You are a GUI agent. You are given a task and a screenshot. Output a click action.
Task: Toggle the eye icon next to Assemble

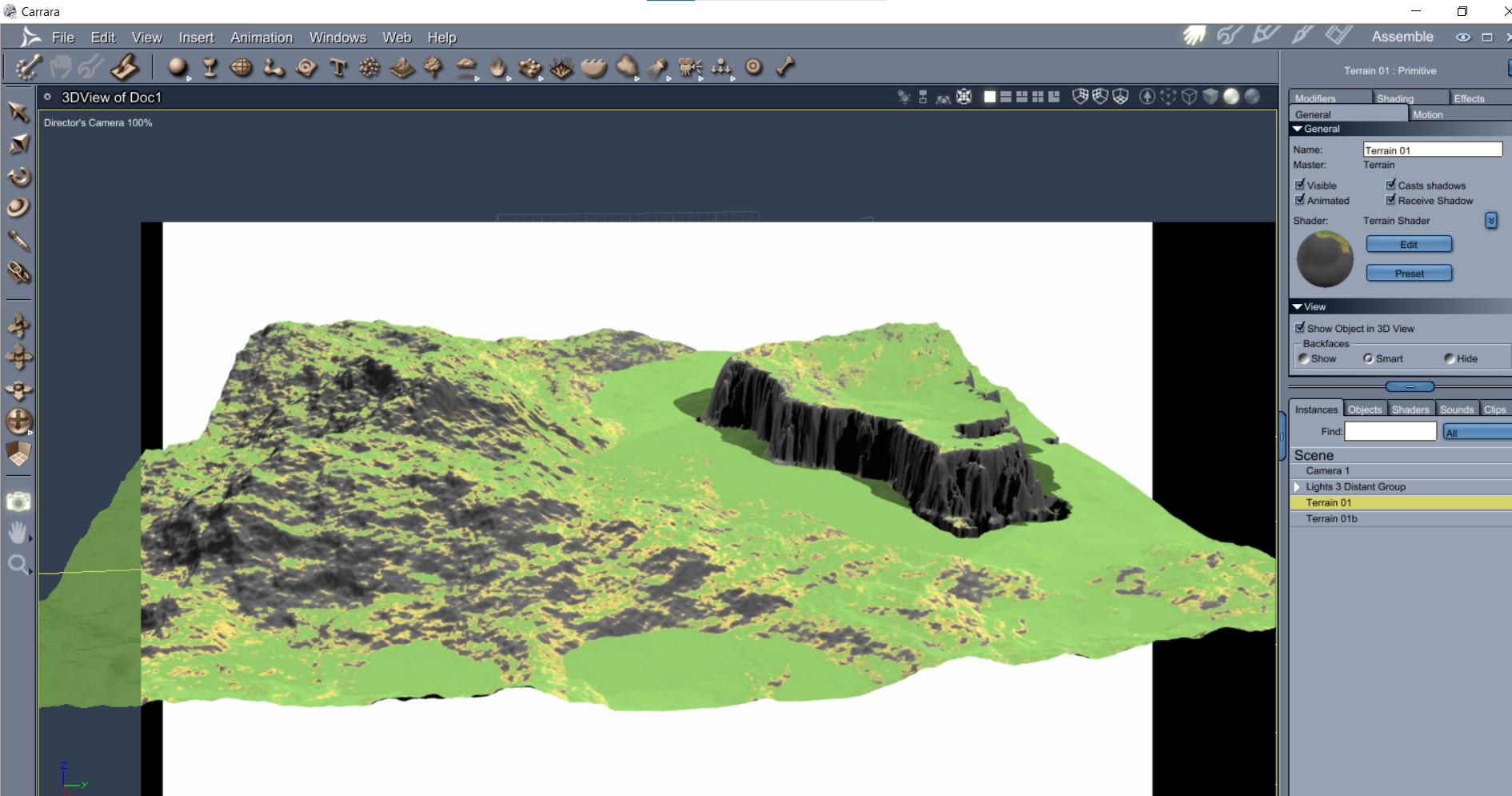pos(1463,37)
